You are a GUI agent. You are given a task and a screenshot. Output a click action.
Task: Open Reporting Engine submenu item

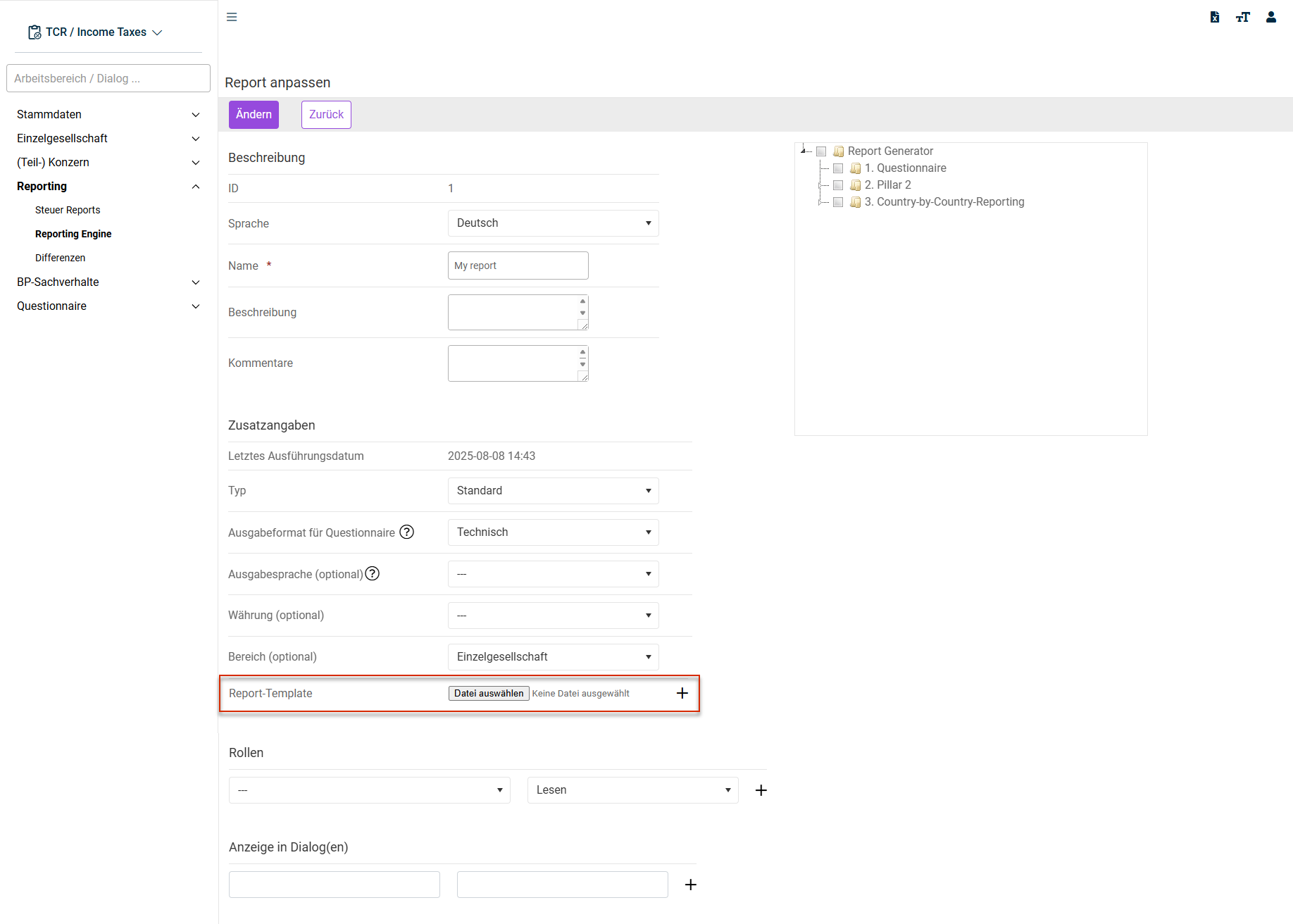click(x=73, y=234)
